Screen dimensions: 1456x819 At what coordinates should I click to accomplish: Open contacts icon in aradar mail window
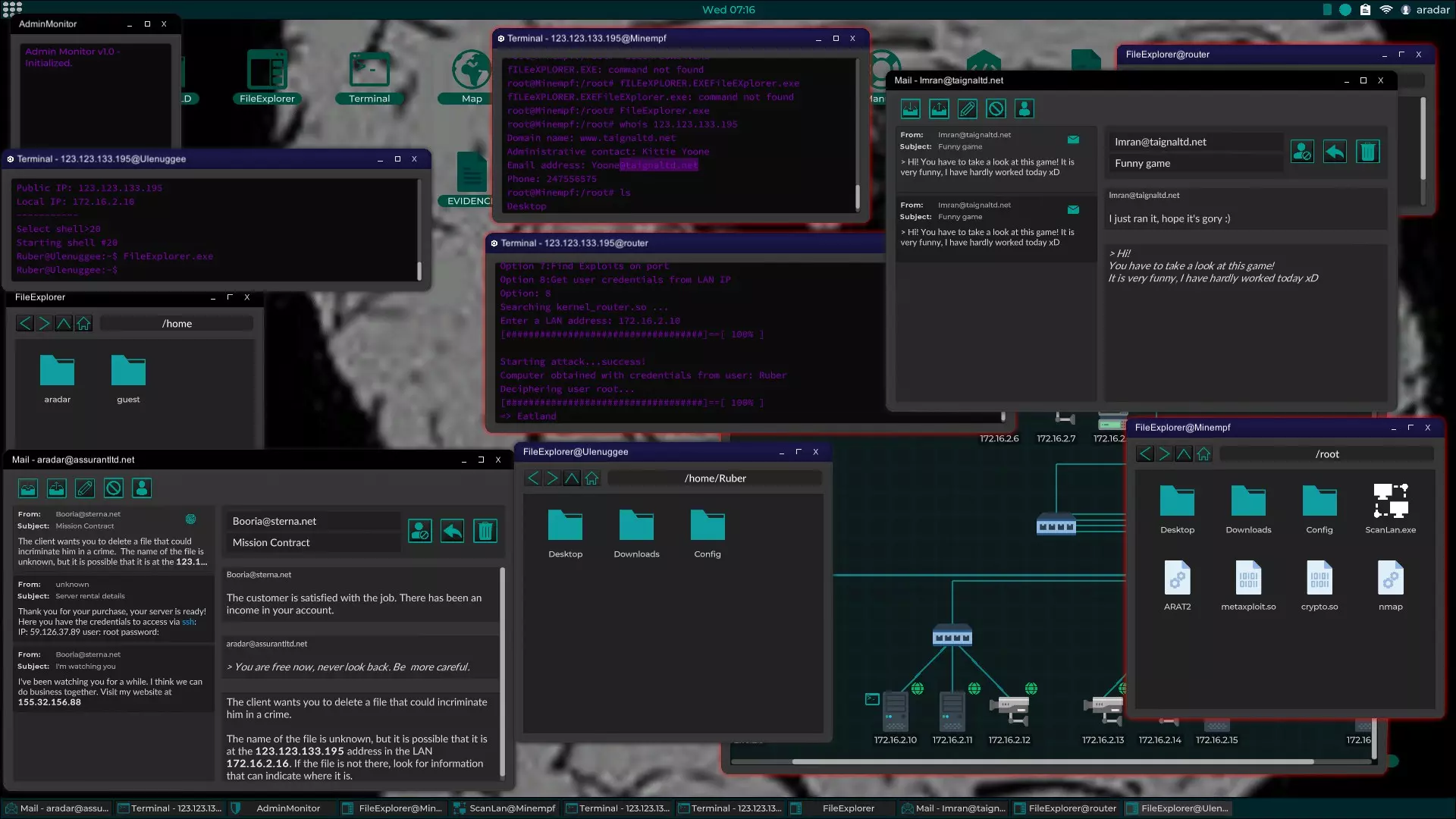pyautogui.click(x=142, y=488)
